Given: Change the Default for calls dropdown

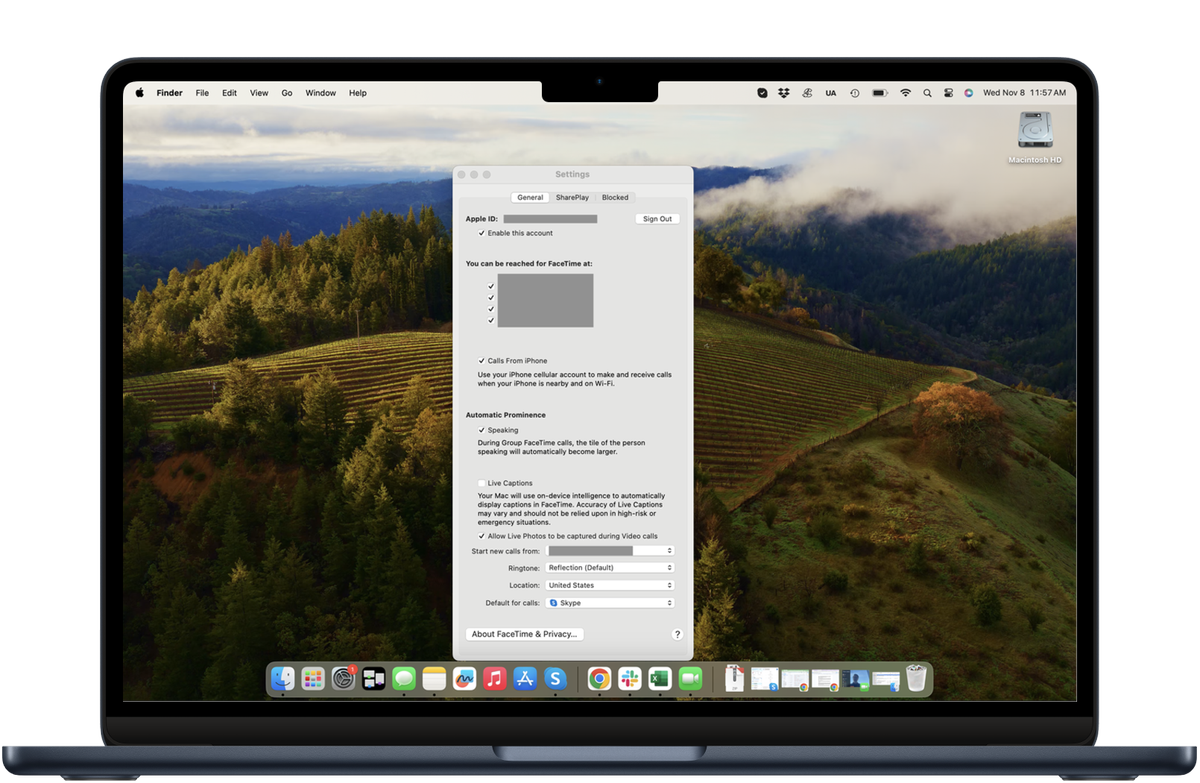Looking at the screenshot, I should (610, 602).
